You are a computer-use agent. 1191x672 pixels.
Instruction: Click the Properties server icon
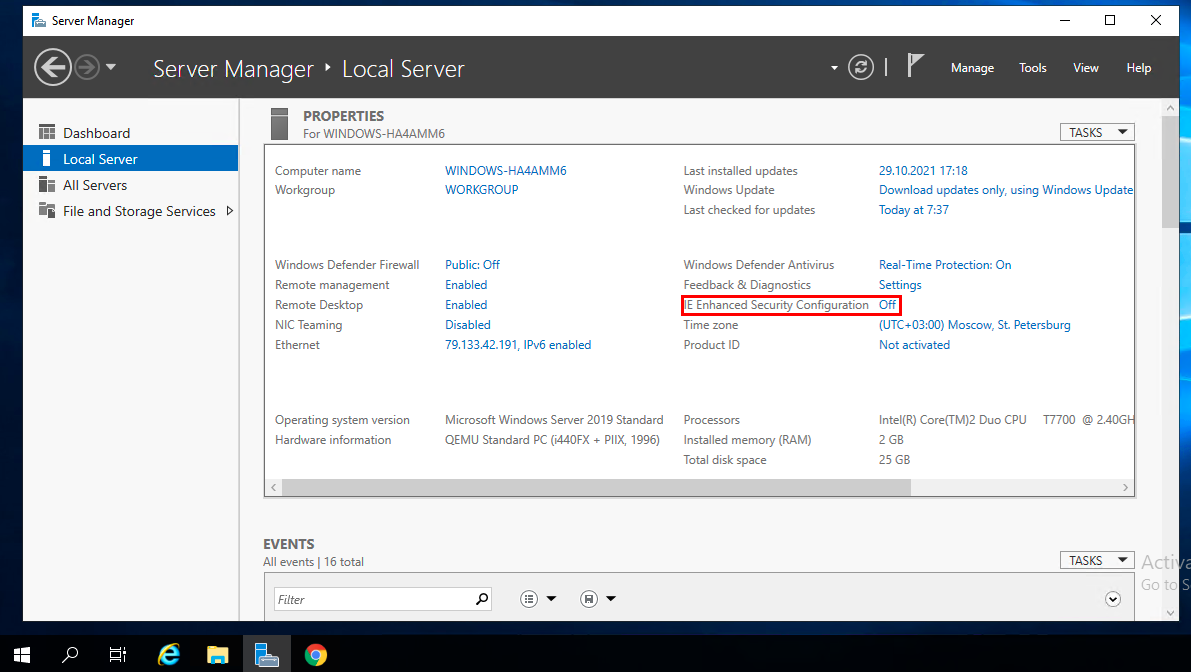coord(280,124)
